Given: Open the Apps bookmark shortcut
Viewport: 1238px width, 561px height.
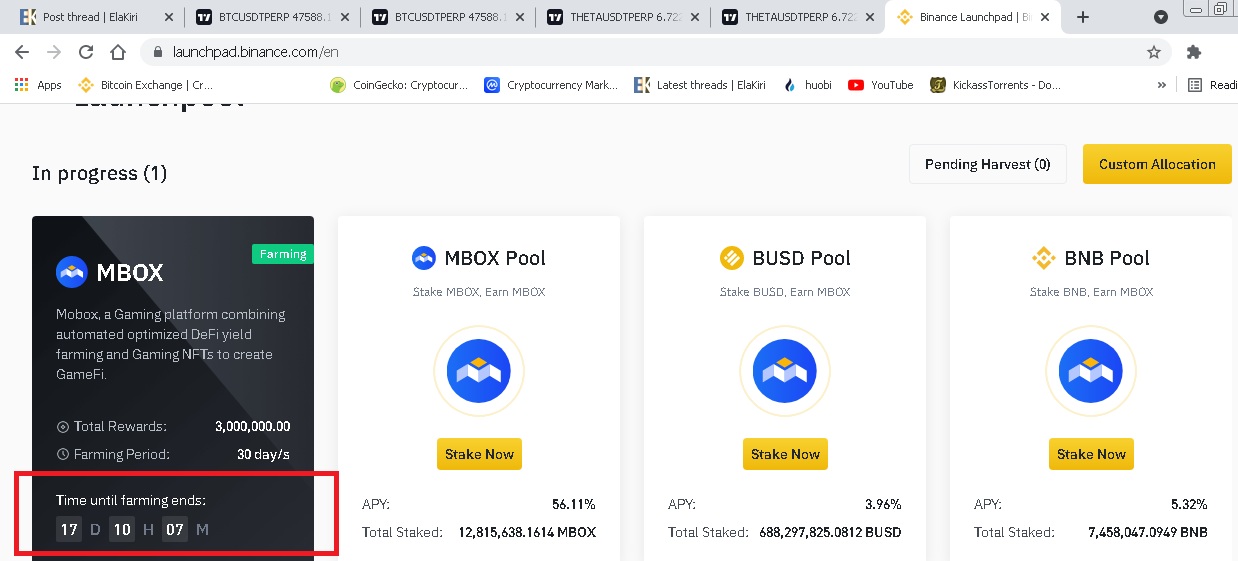Looking at the screenshot, I should point(38,85).
